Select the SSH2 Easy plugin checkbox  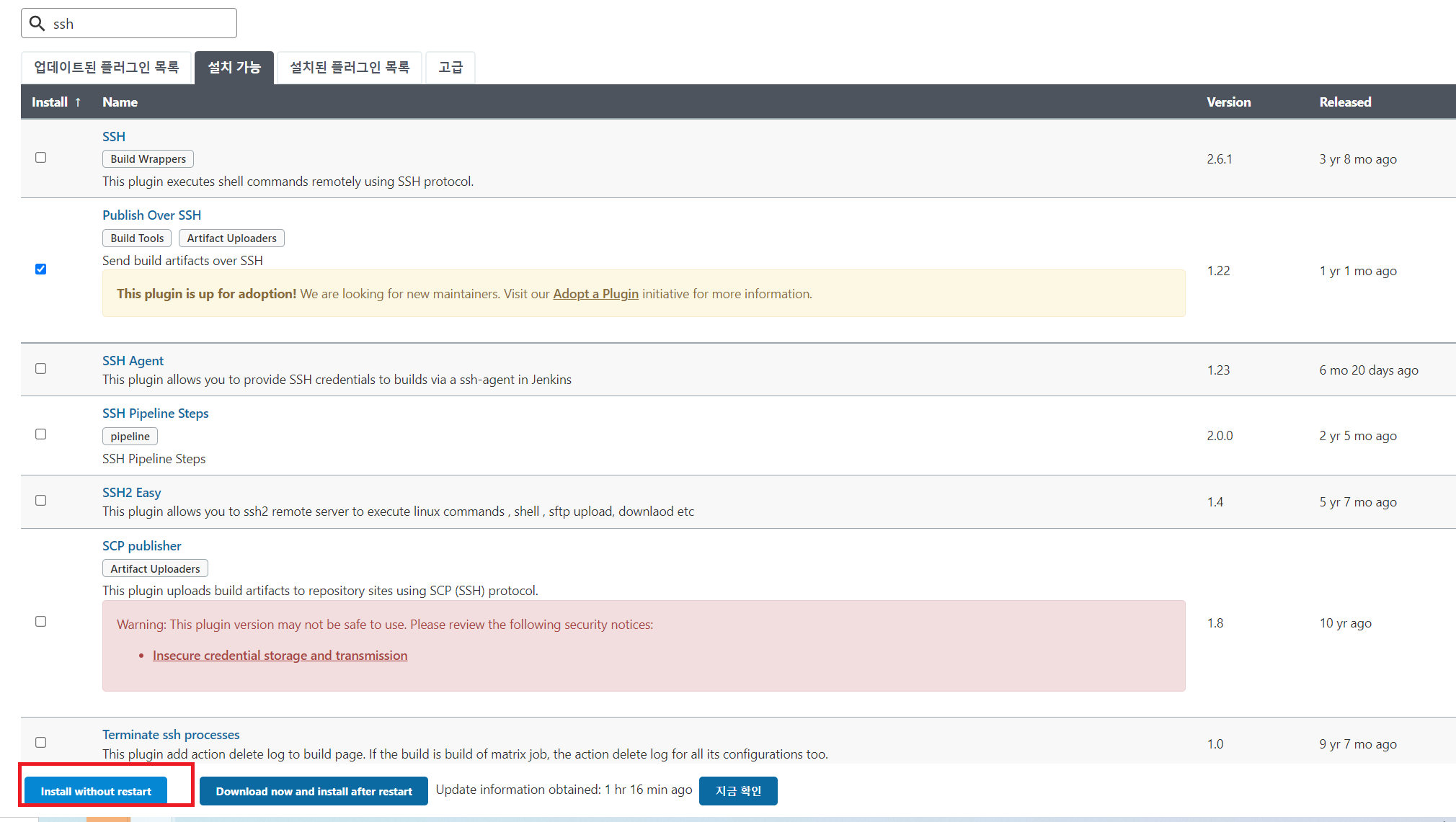tap(41, 501)
